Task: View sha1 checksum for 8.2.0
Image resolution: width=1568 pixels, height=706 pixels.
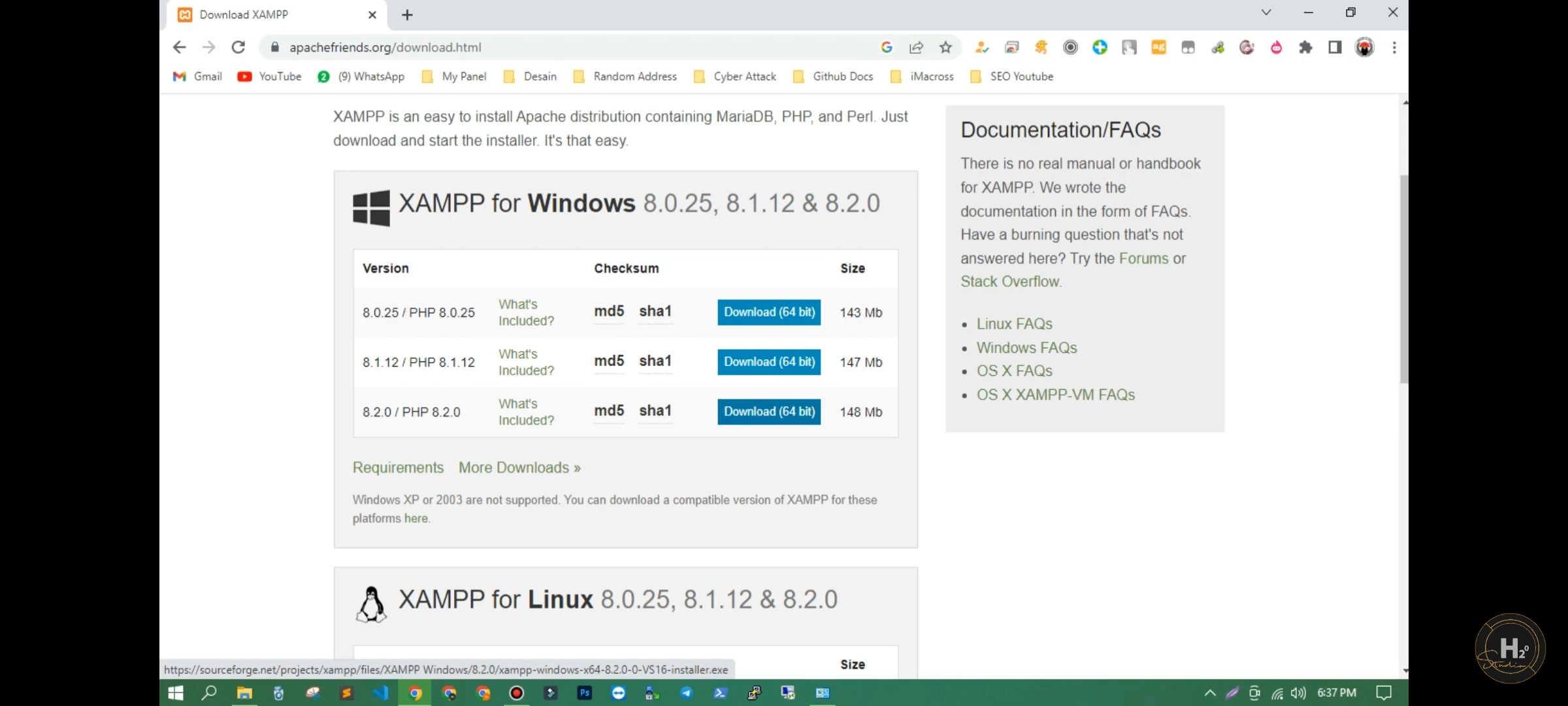Action: (x=655, y=411)
